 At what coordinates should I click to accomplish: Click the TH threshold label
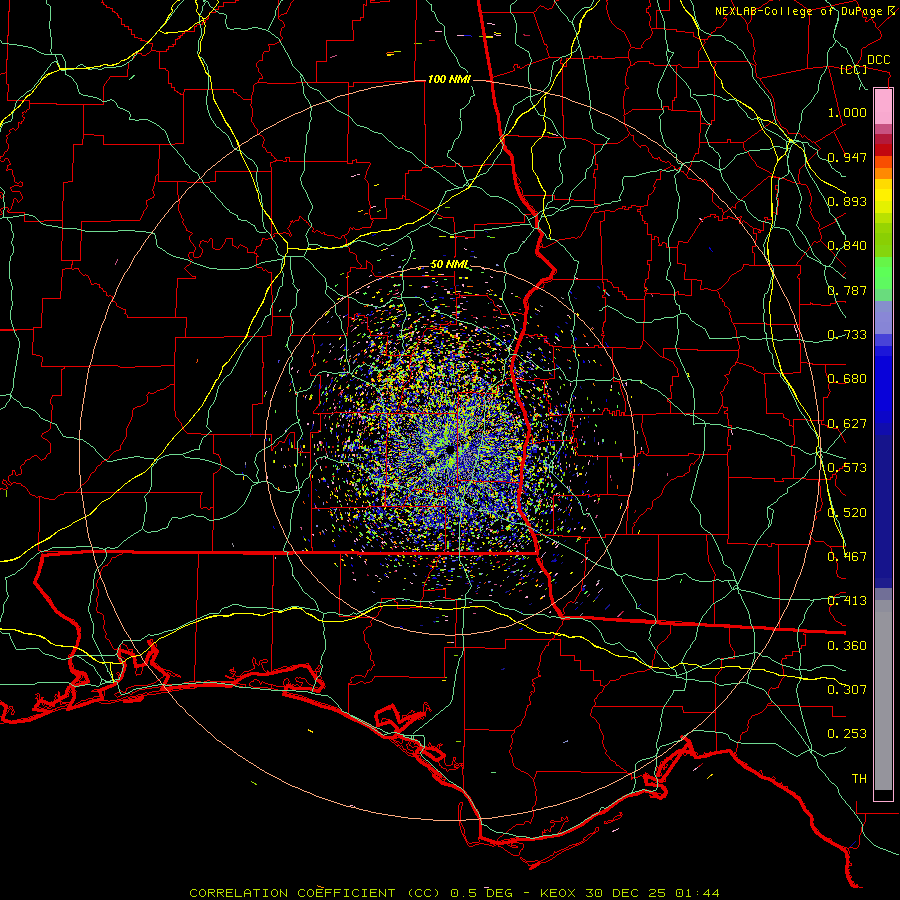859,779
